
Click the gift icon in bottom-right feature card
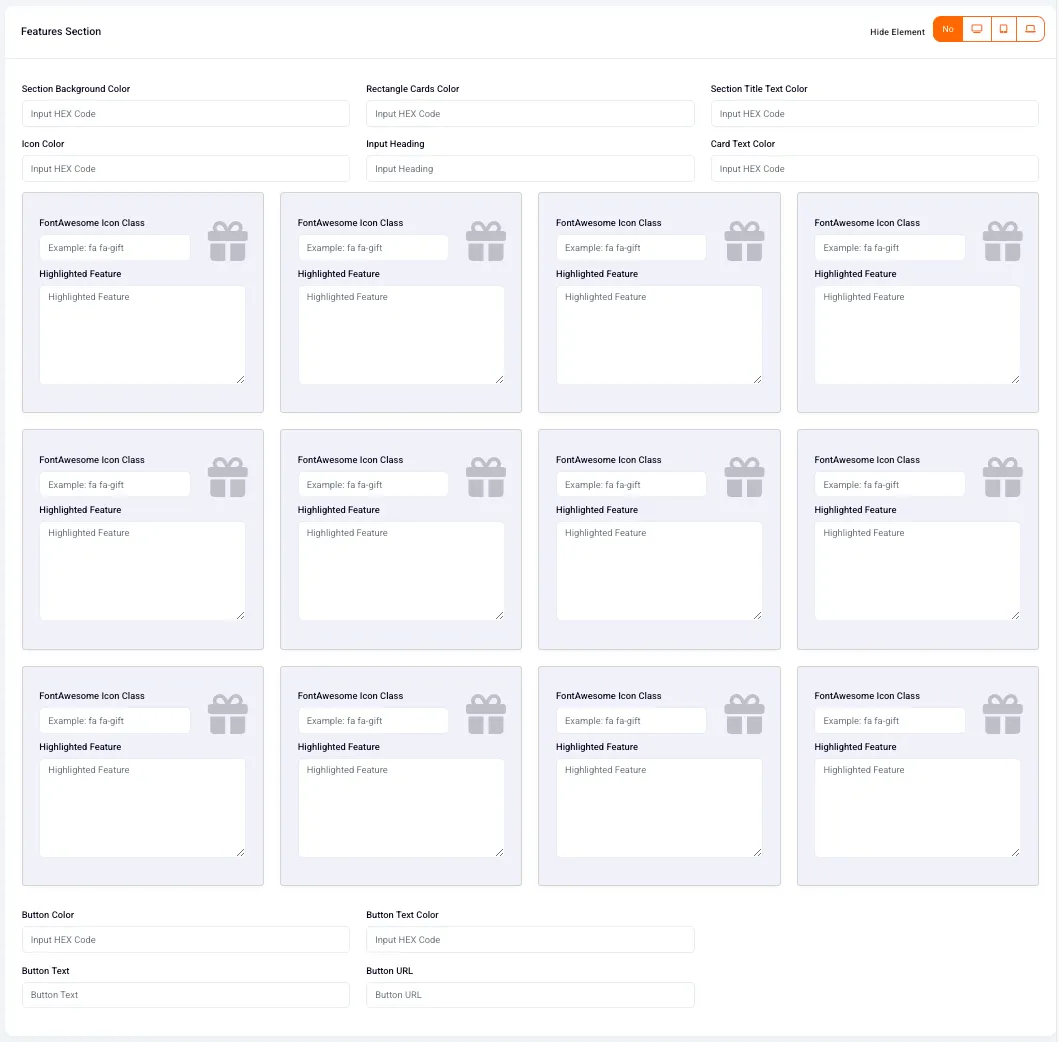click(1002, 714)
